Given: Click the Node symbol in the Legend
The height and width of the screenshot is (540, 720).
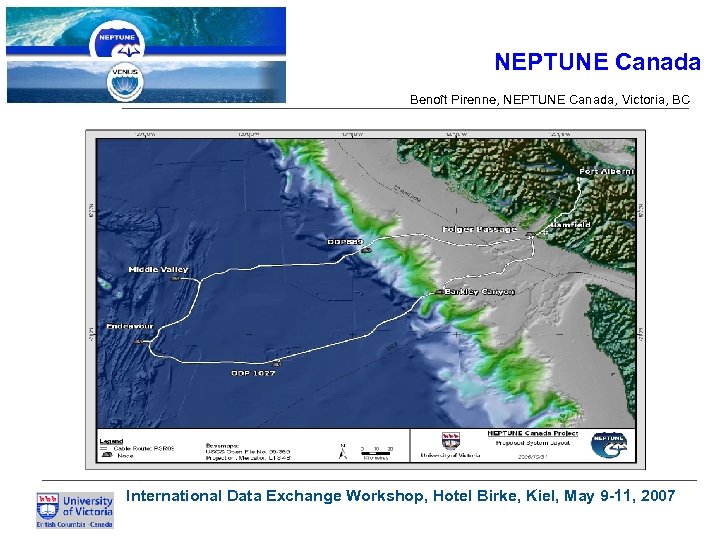Looking at the screenshot, I should click(107, 455).
